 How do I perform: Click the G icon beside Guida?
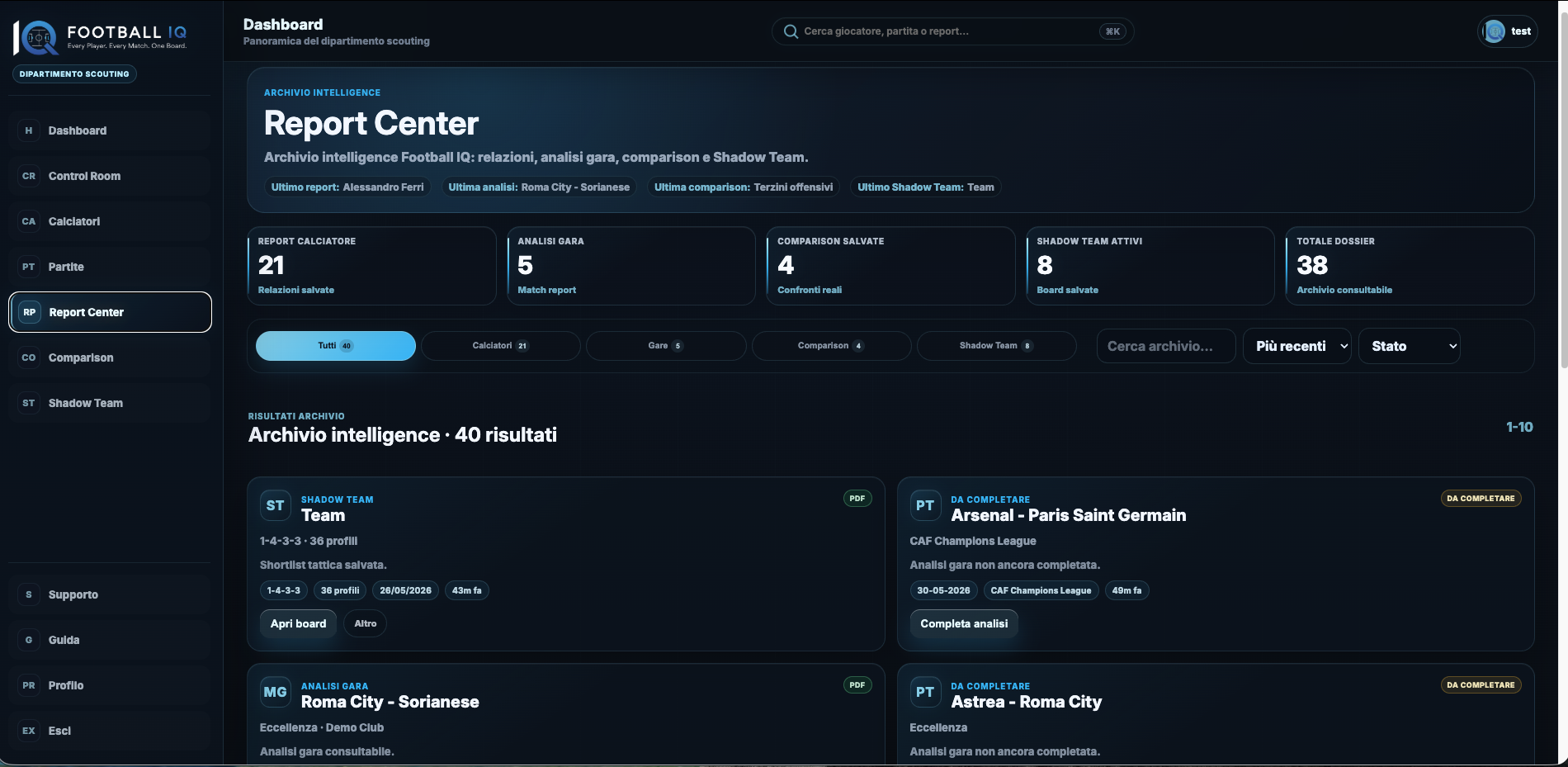pos(29,640)
